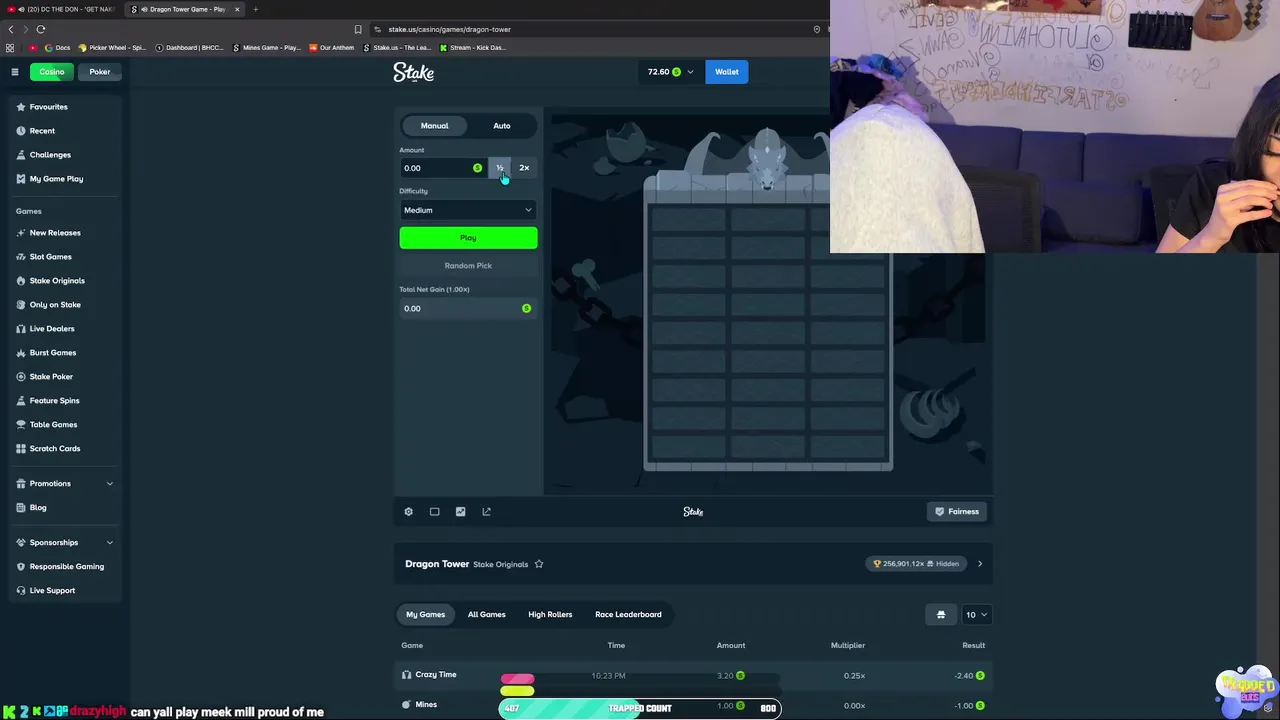The image size is (1280, 720).
Task: Switch to Manual betting mode
Action: (x=434, y=126)
